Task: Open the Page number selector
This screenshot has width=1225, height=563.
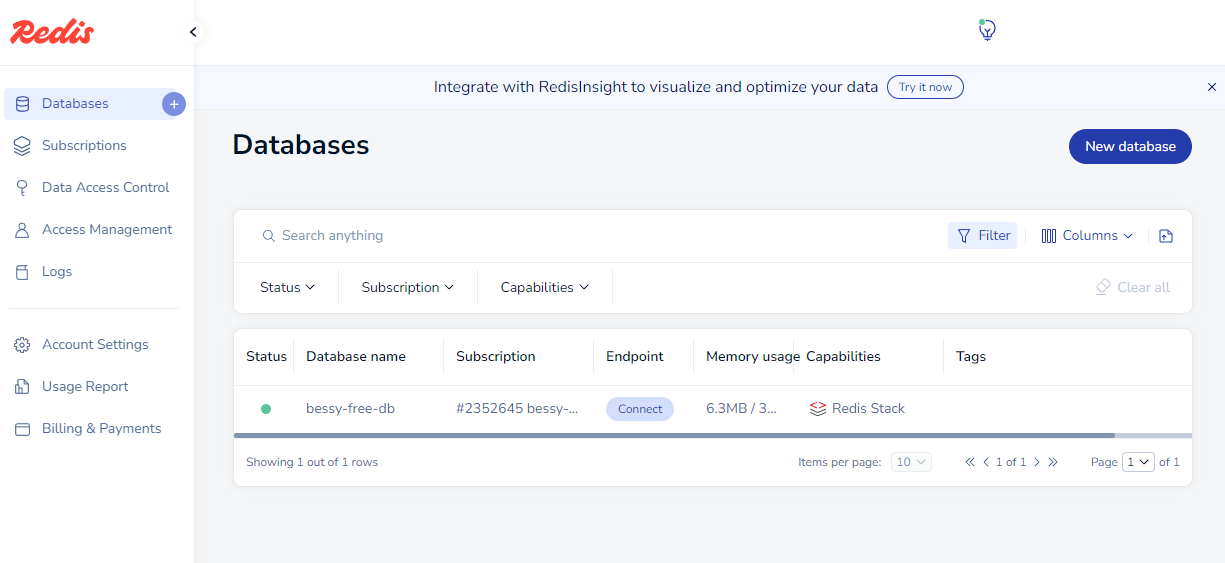Action: pyautogui.click(x=1139, y=462)
